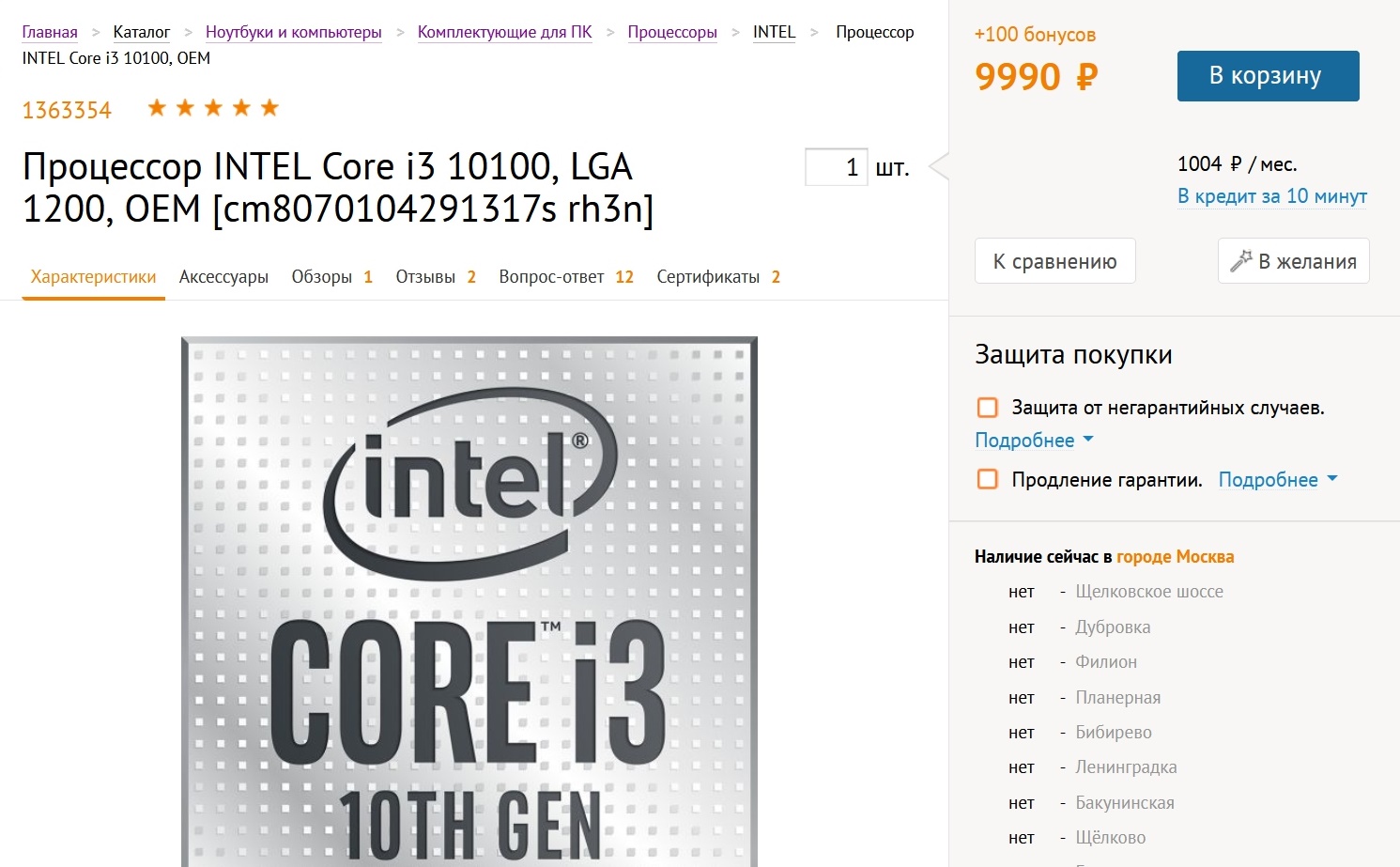Click the quantity input field

pos(836,168)
